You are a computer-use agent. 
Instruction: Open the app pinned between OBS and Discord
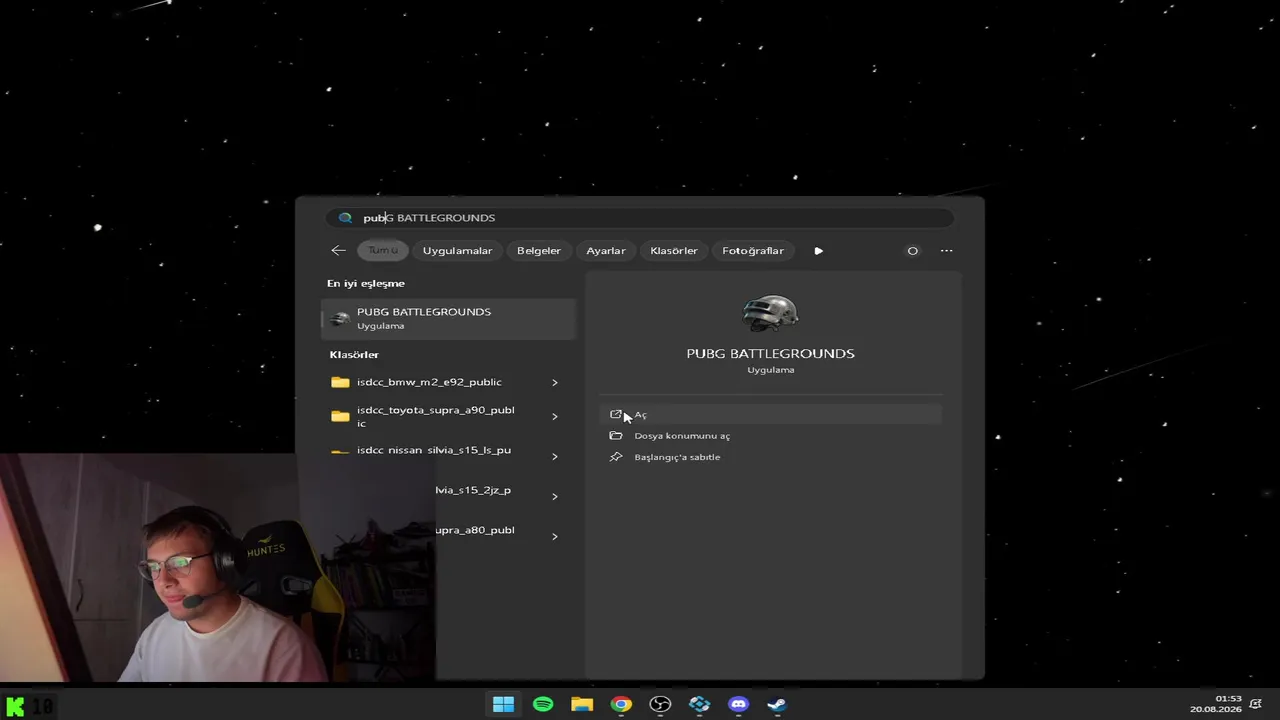tap(699, 704)
